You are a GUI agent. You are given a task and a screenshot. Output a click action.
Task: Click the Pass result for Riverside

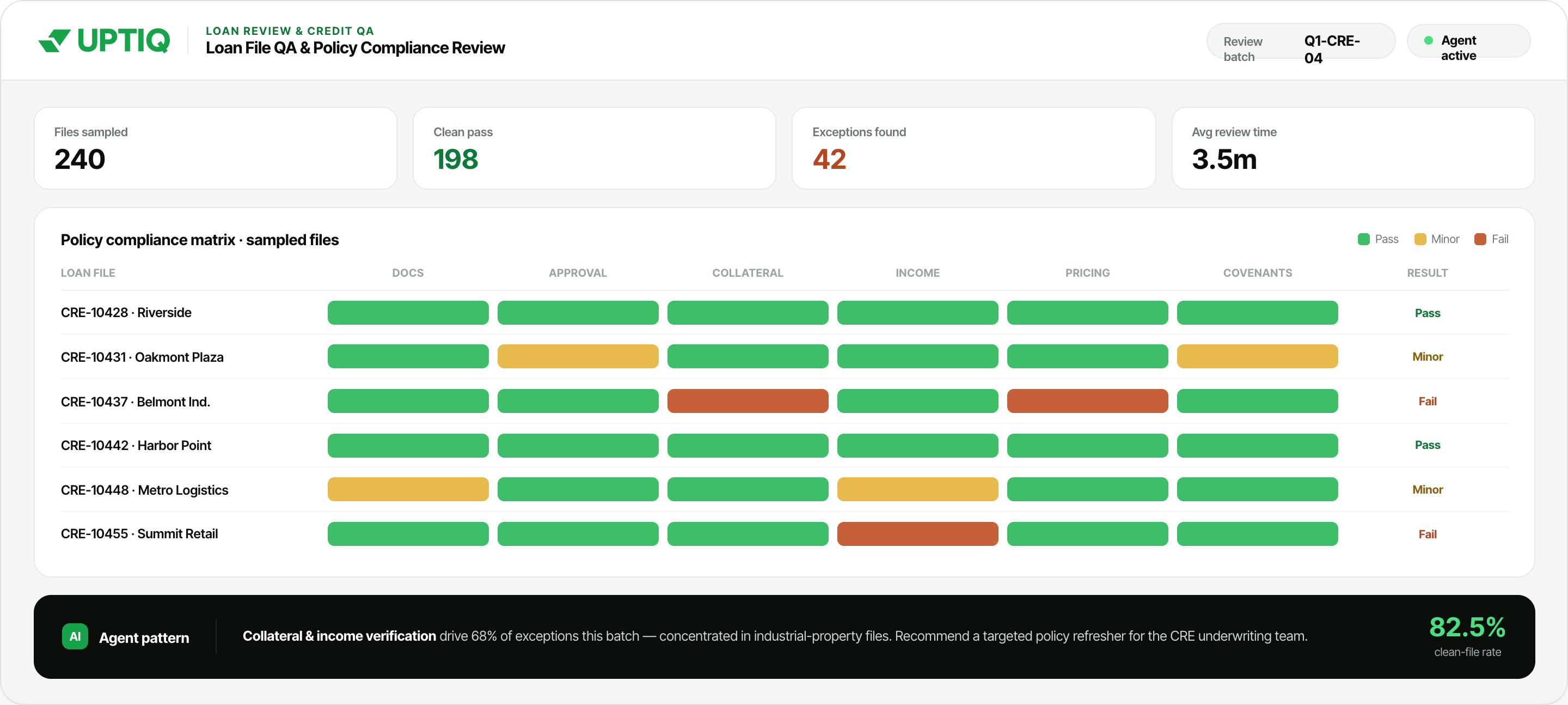click(x=1427, y=313)
